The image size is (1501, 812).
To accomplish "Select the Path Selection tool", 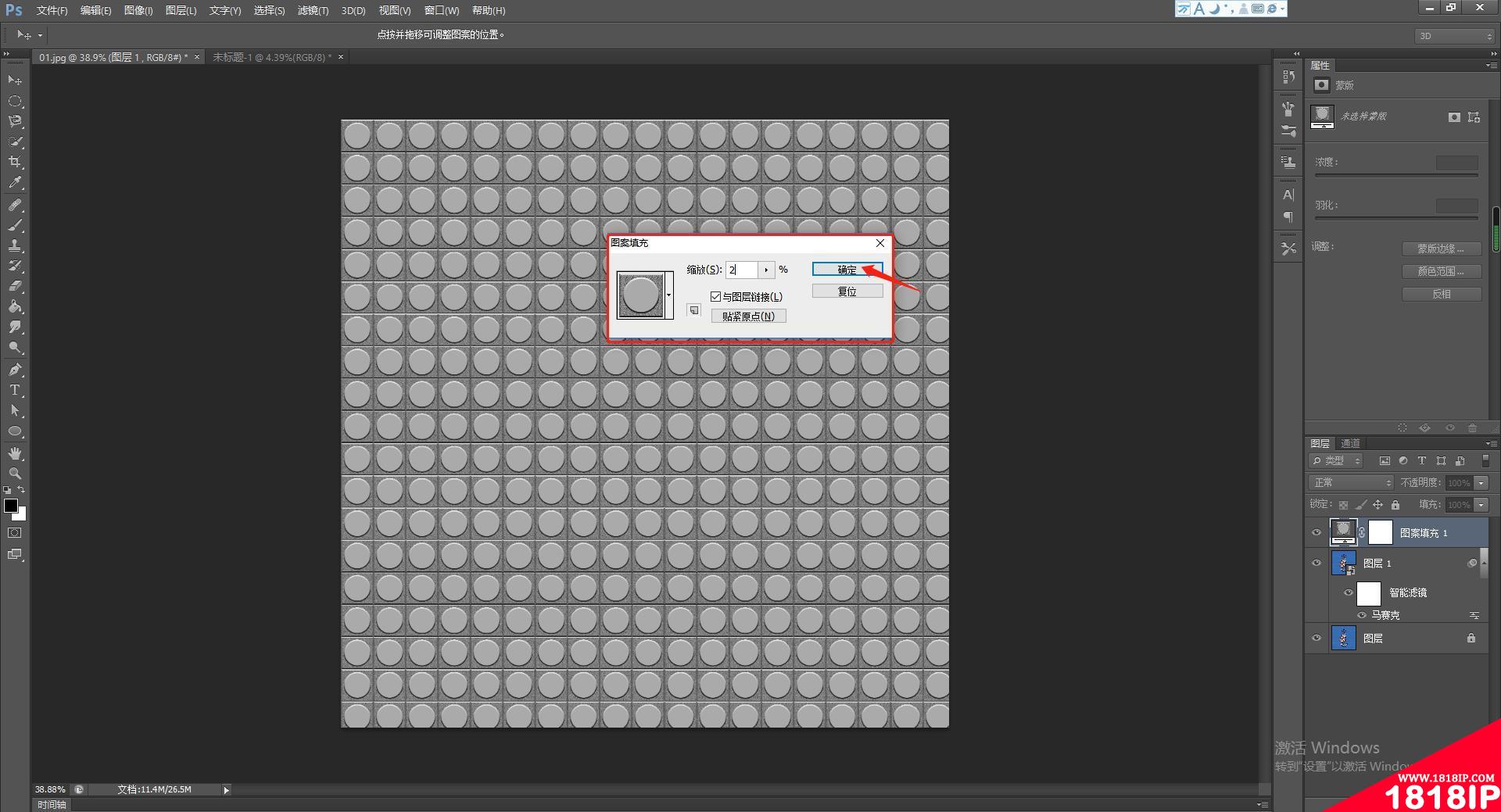I will pyautogui.click(x=15, y=410).
